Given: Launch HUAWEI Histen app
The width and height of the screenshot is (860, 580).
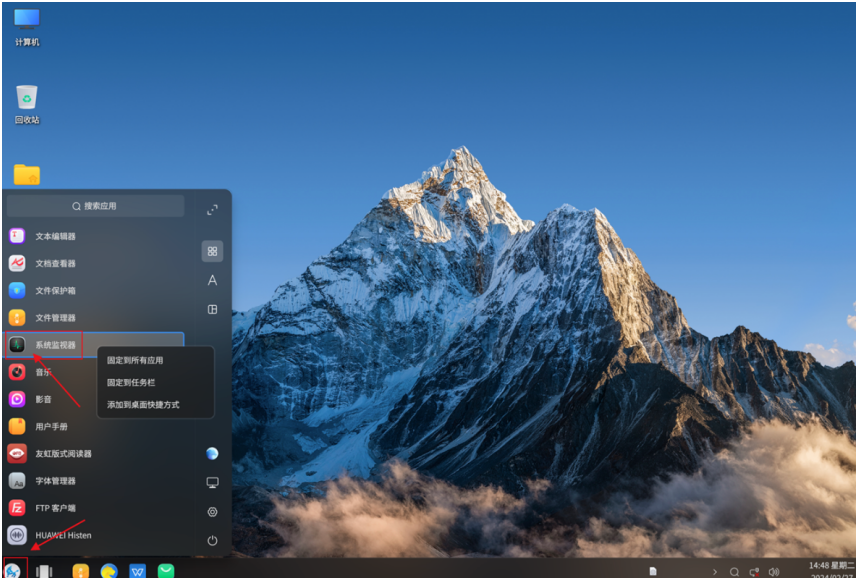Looking at the screenshot, I should click(62, 535).
